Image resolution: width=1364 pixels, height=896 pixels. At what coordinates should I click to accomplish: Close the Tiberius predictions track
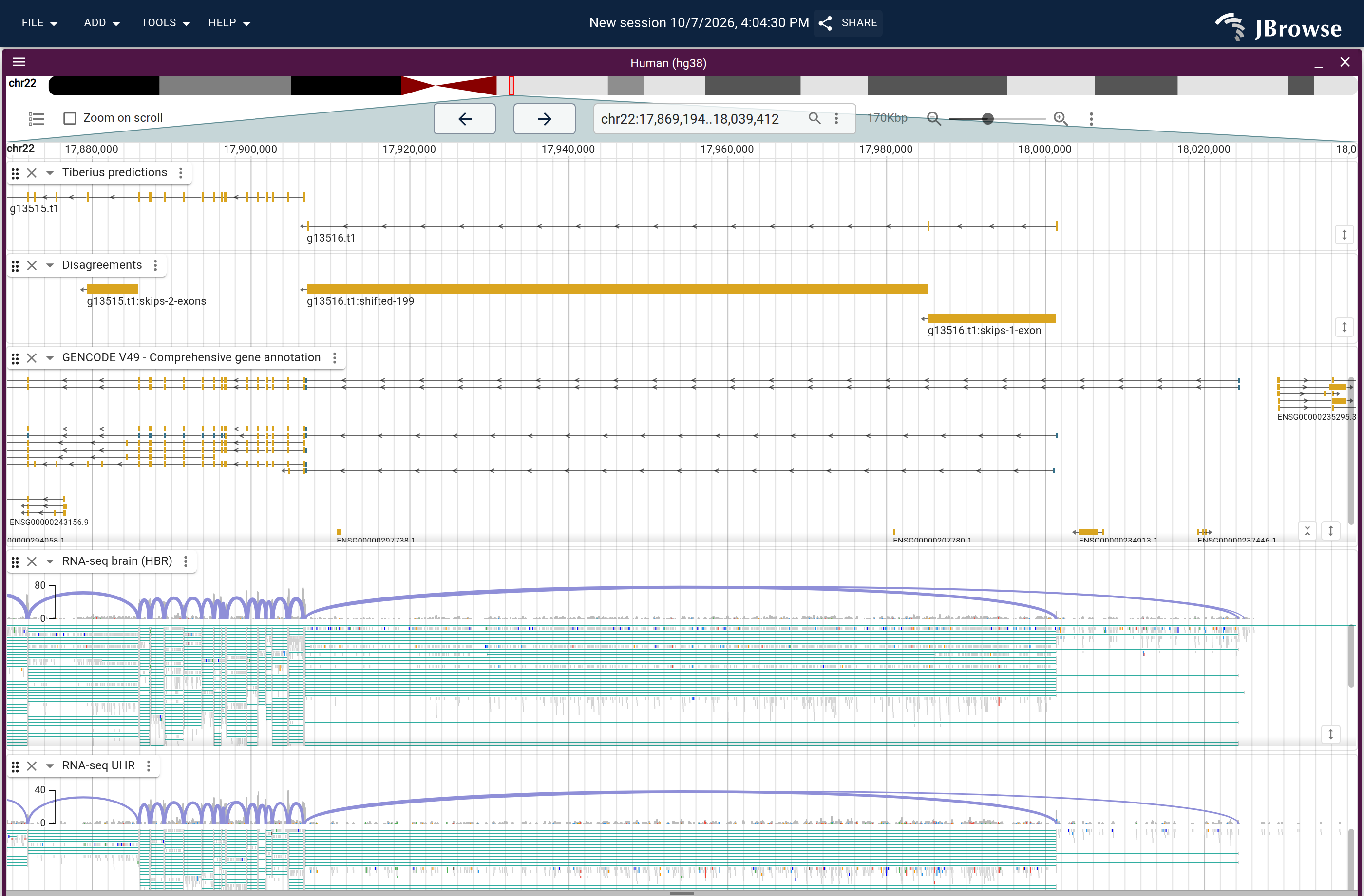[x=32, y=172]
